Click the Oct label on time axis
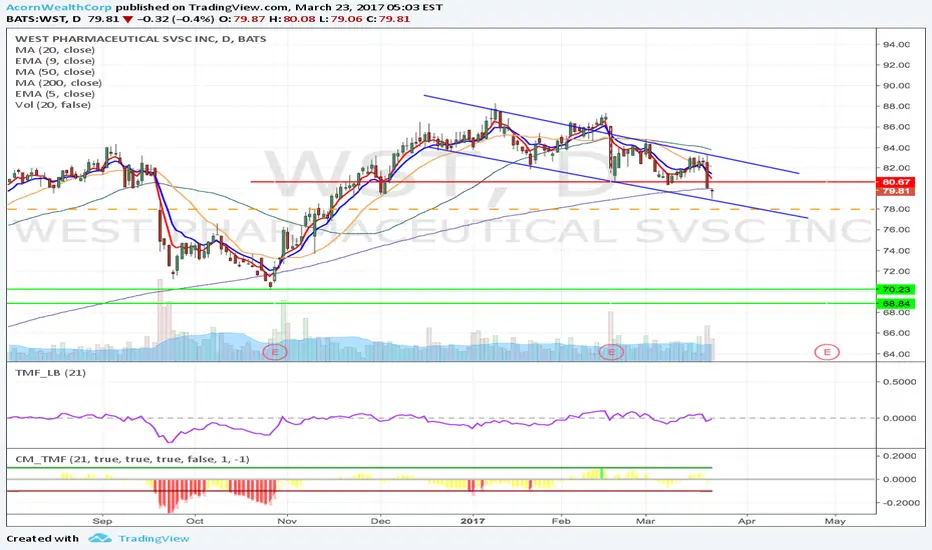This screenshot has width=932, height=550. point(195,521)
